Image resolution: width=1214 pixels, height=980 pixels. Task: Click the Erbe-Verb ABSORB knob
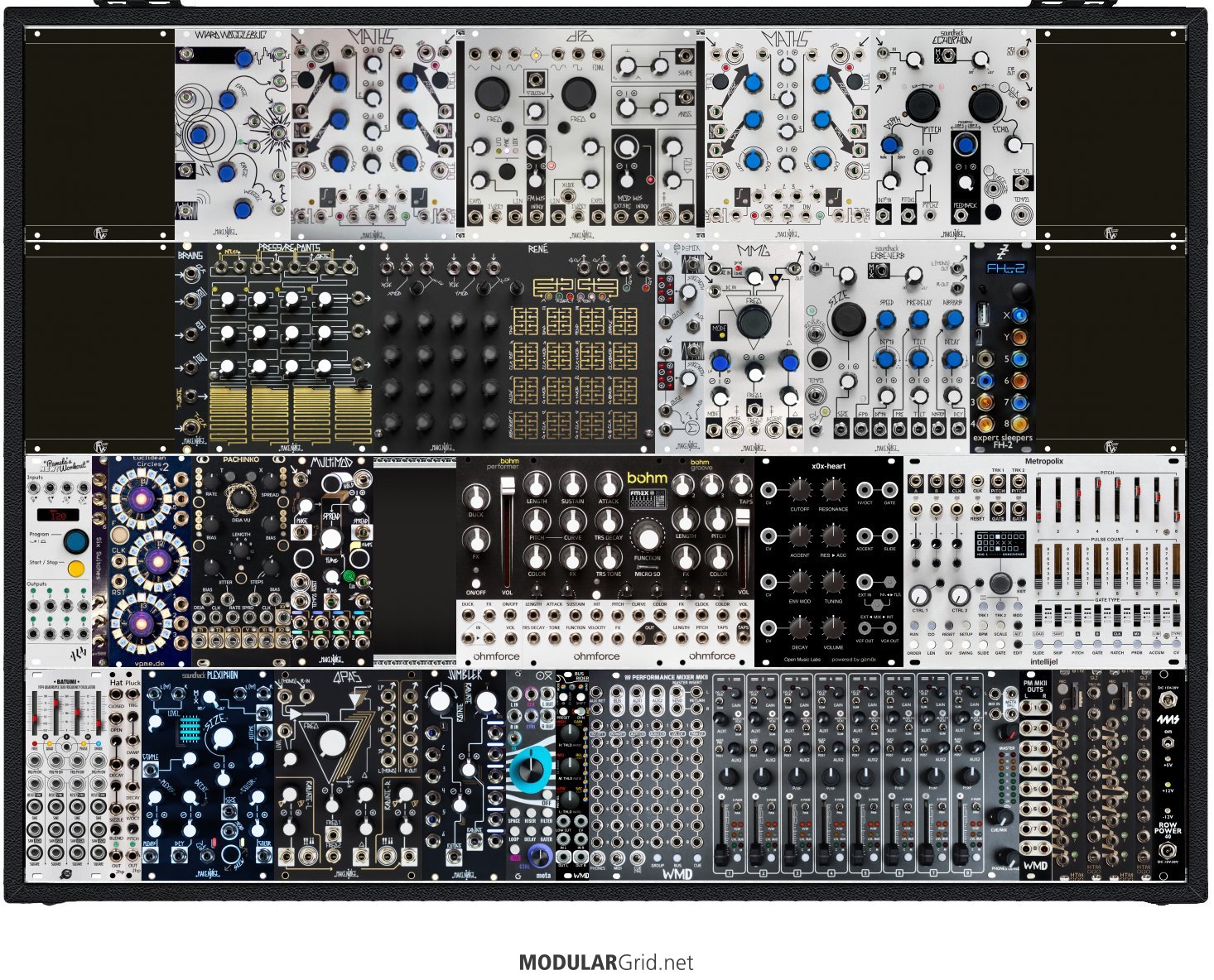(953, 320)
